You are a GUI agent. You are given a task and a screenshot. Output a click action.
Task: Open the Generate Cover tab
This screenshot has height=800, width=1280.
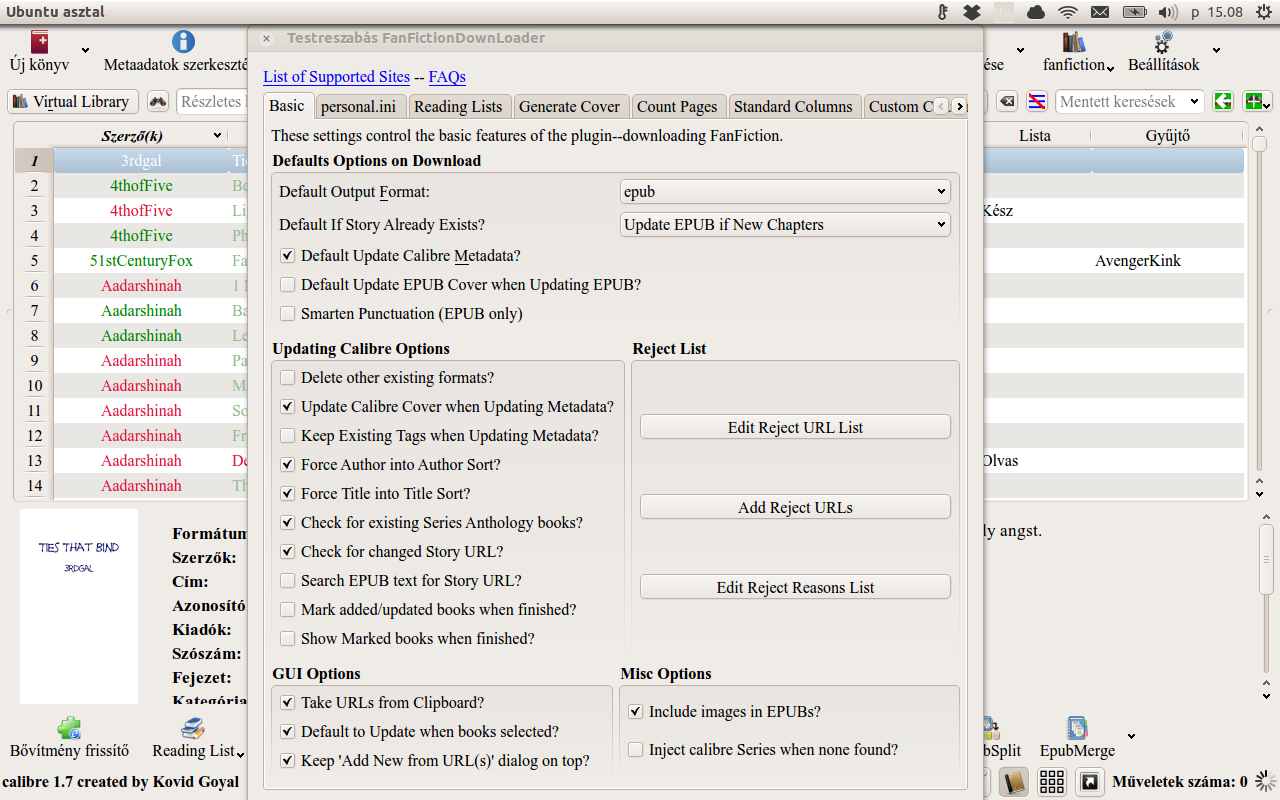pos(570,106)
